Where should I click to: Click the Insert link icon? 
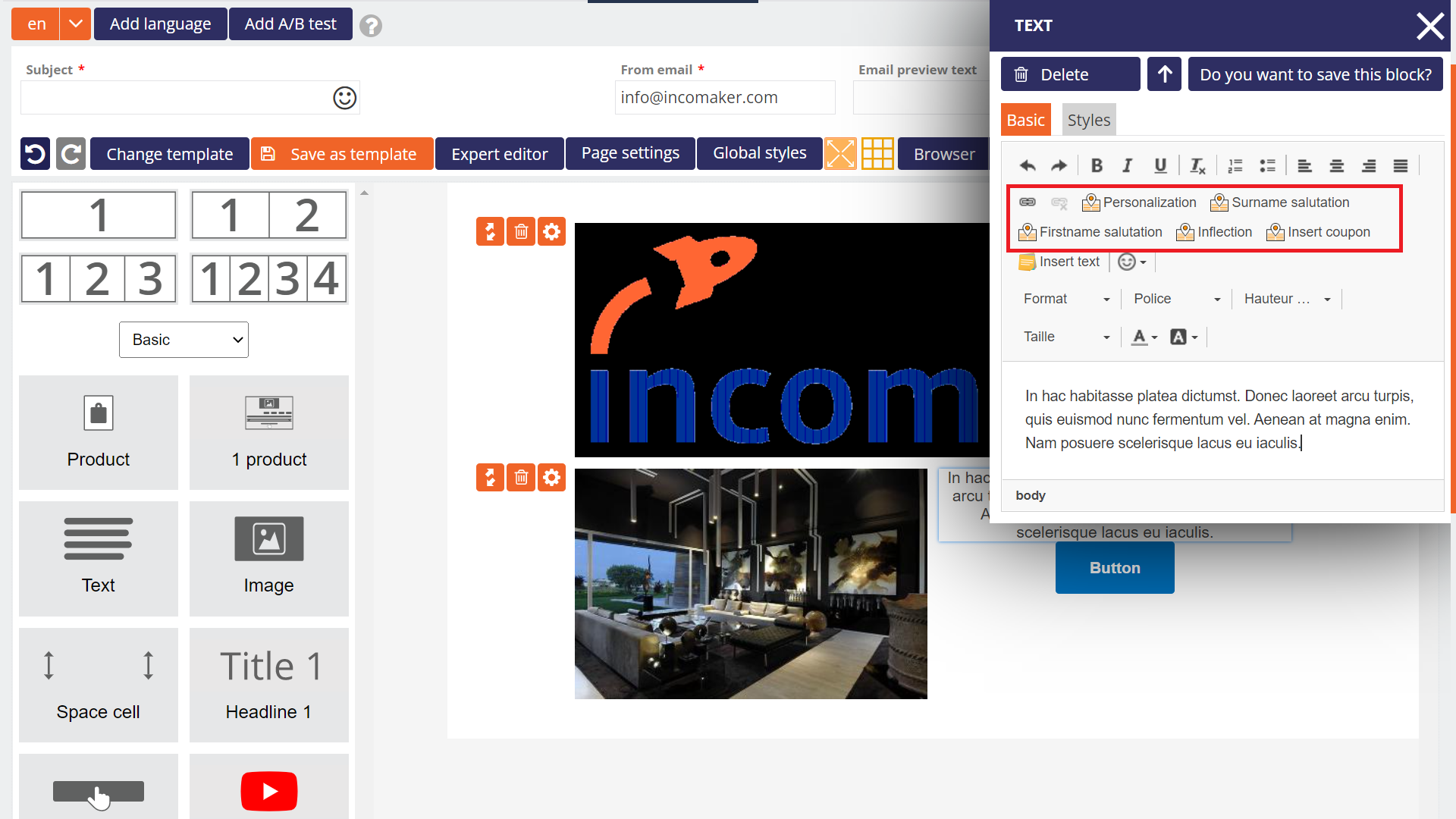tap(1028, 201)
